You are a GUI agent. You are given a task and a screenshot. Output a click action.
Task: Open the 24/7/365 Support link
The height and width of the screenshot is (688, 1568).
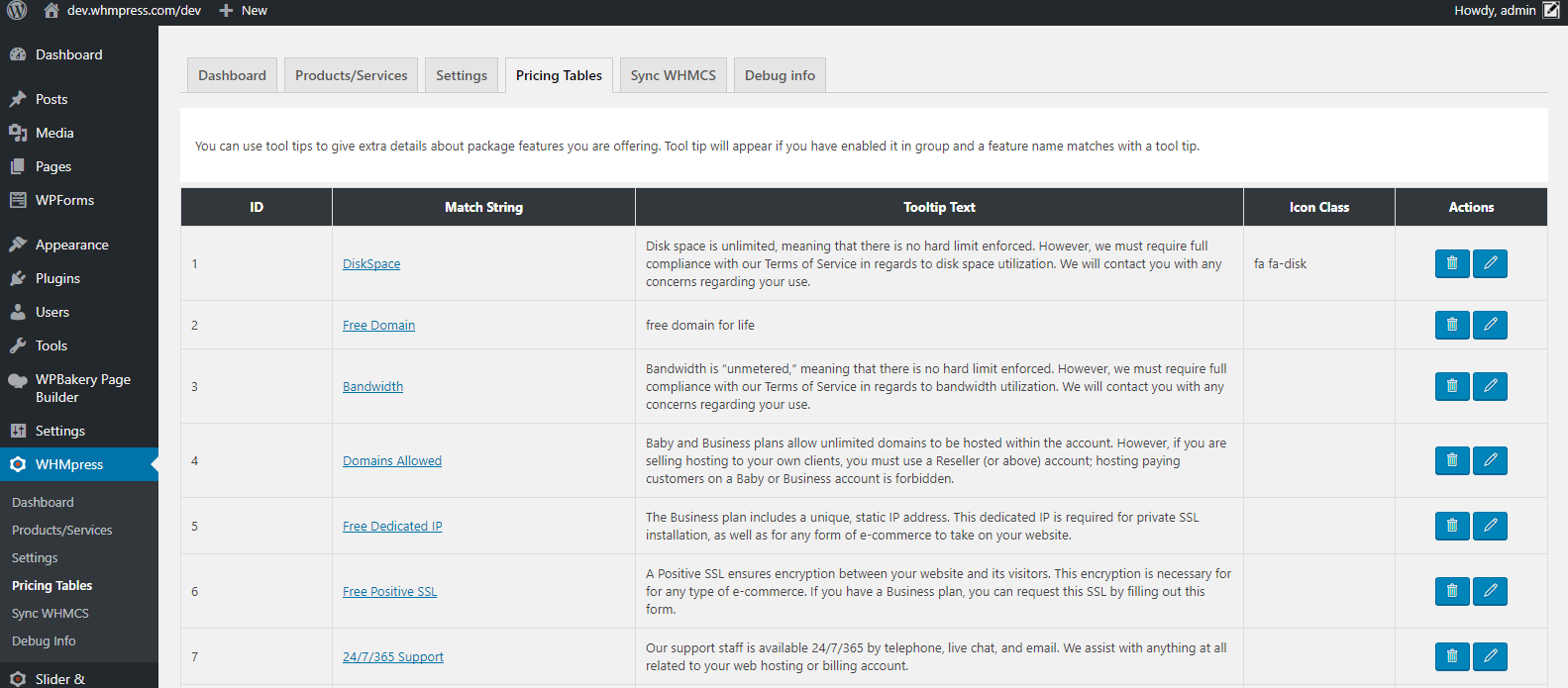393,656
